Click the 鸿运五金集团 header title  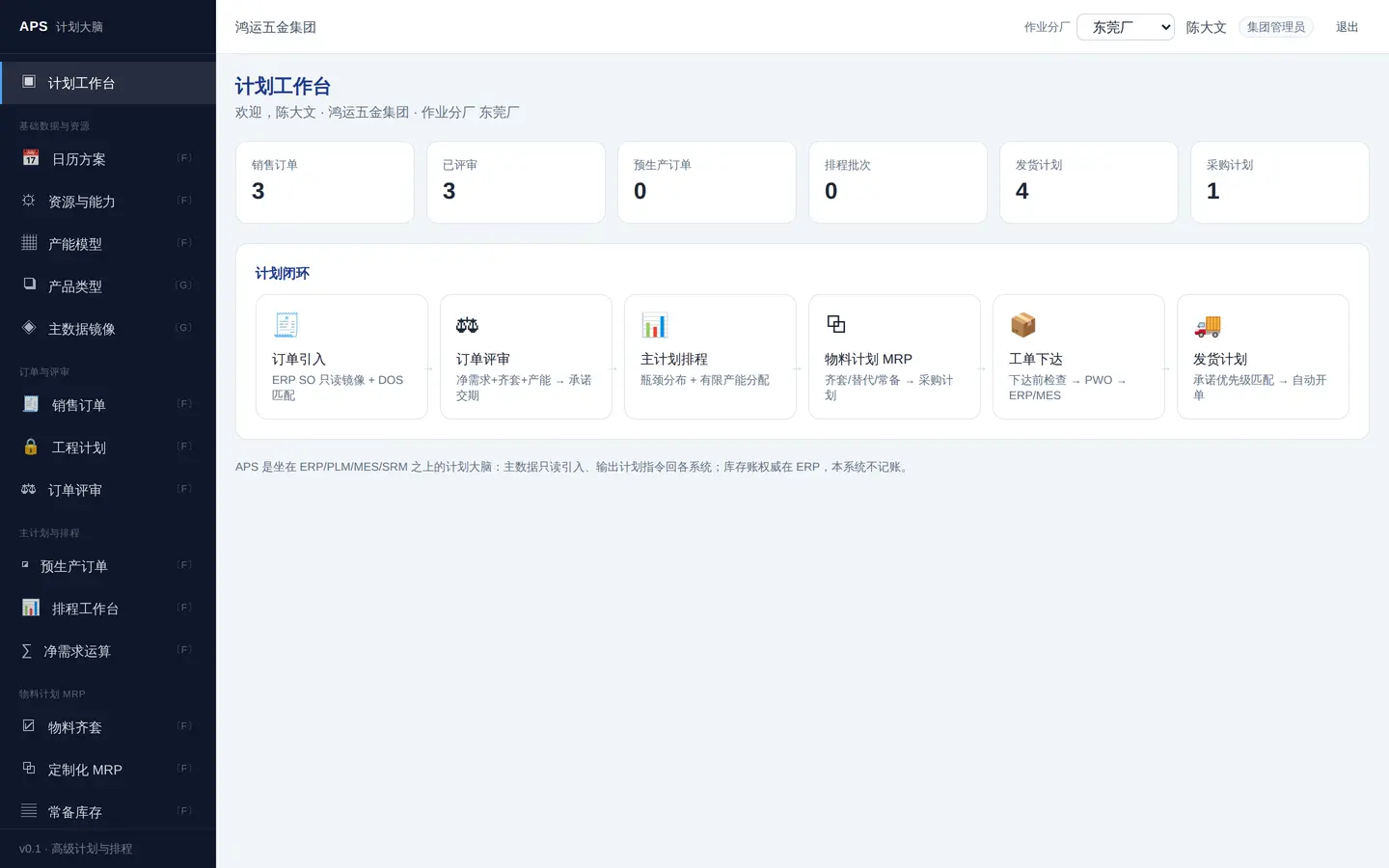[276, 27]
